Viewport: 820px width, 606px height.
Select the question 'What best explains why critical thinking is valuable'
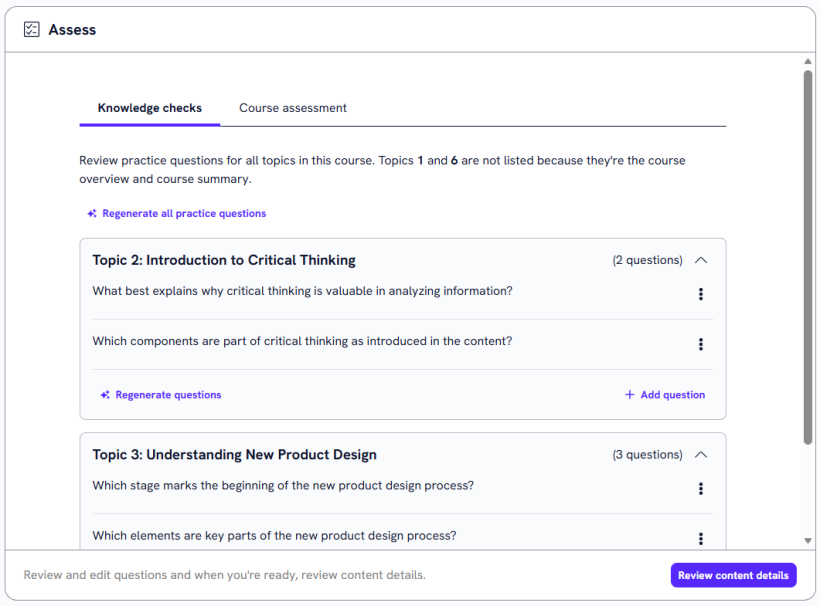click(x=302, y=291)
